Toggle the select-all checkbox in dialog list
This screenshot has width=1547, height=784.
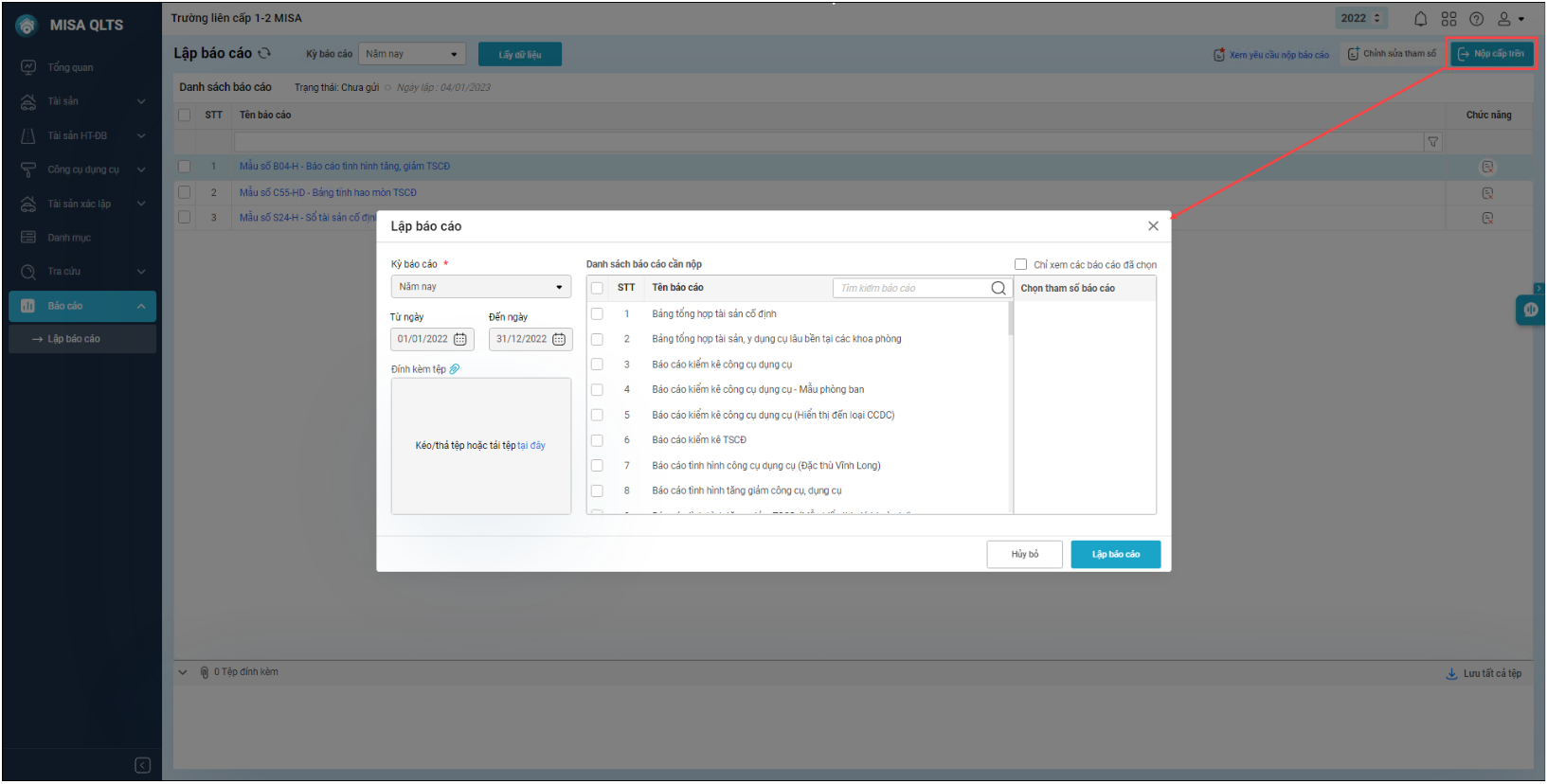pos(597,288)
